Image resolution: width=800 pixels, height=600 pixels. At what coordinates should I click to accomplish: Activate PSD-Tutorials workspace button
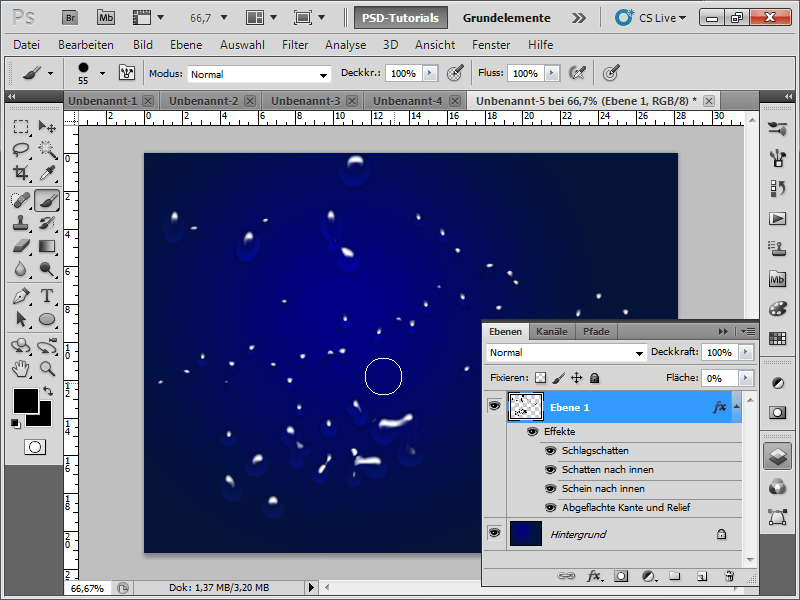401,18
